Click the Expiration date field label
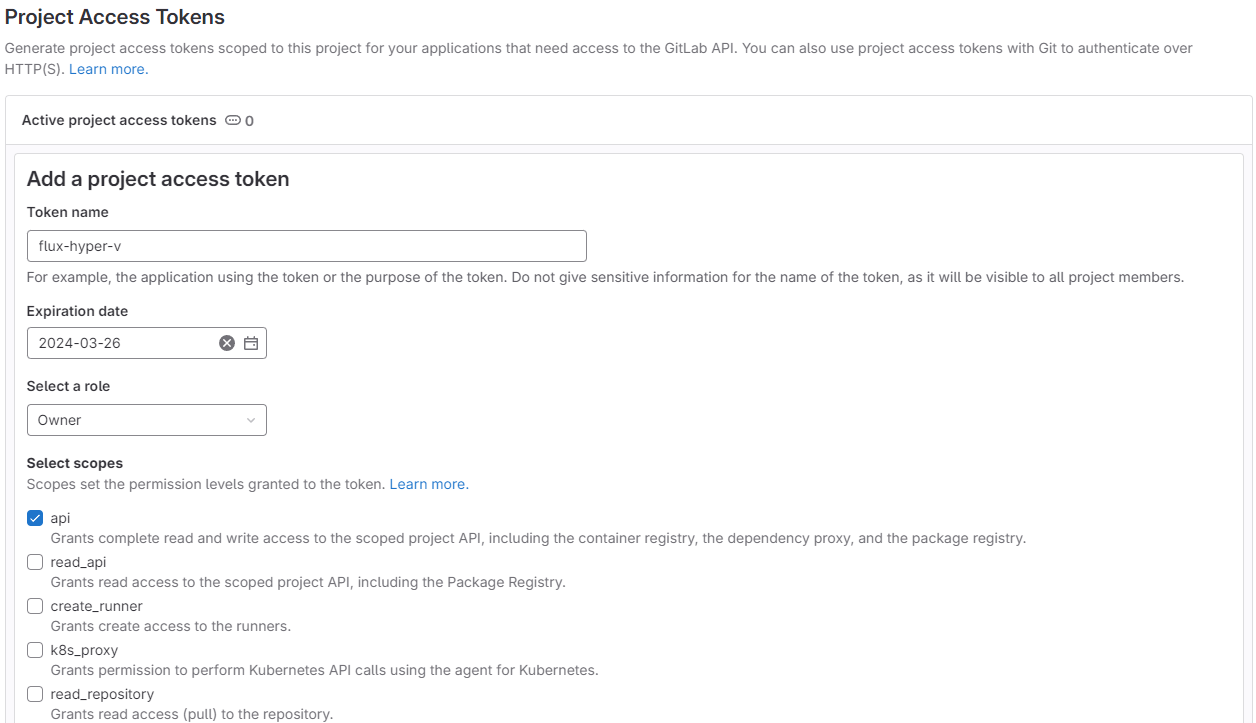This screenshot has width=1256, height=723. [x=77, y=311]
